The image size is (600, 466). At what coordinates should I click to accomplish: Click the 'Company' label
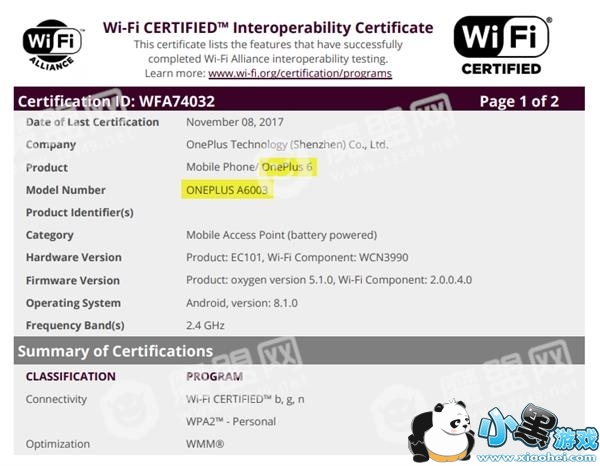[x=51, y=145]
